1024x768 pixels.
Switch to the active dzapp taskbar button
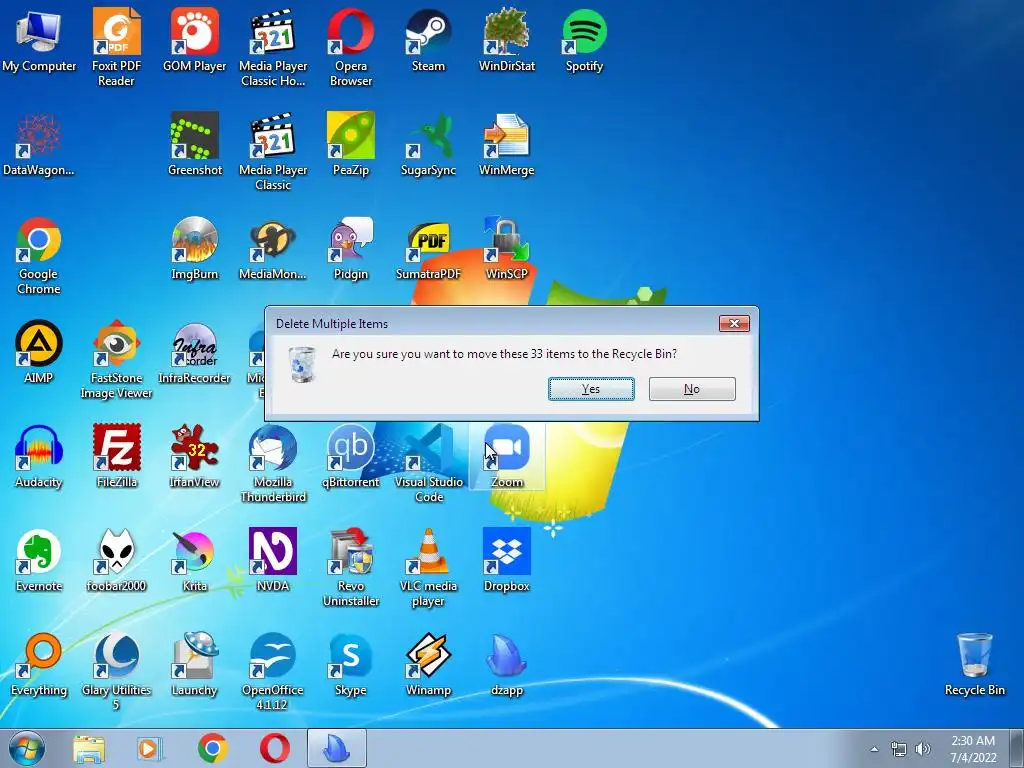[x=337, y=749]
